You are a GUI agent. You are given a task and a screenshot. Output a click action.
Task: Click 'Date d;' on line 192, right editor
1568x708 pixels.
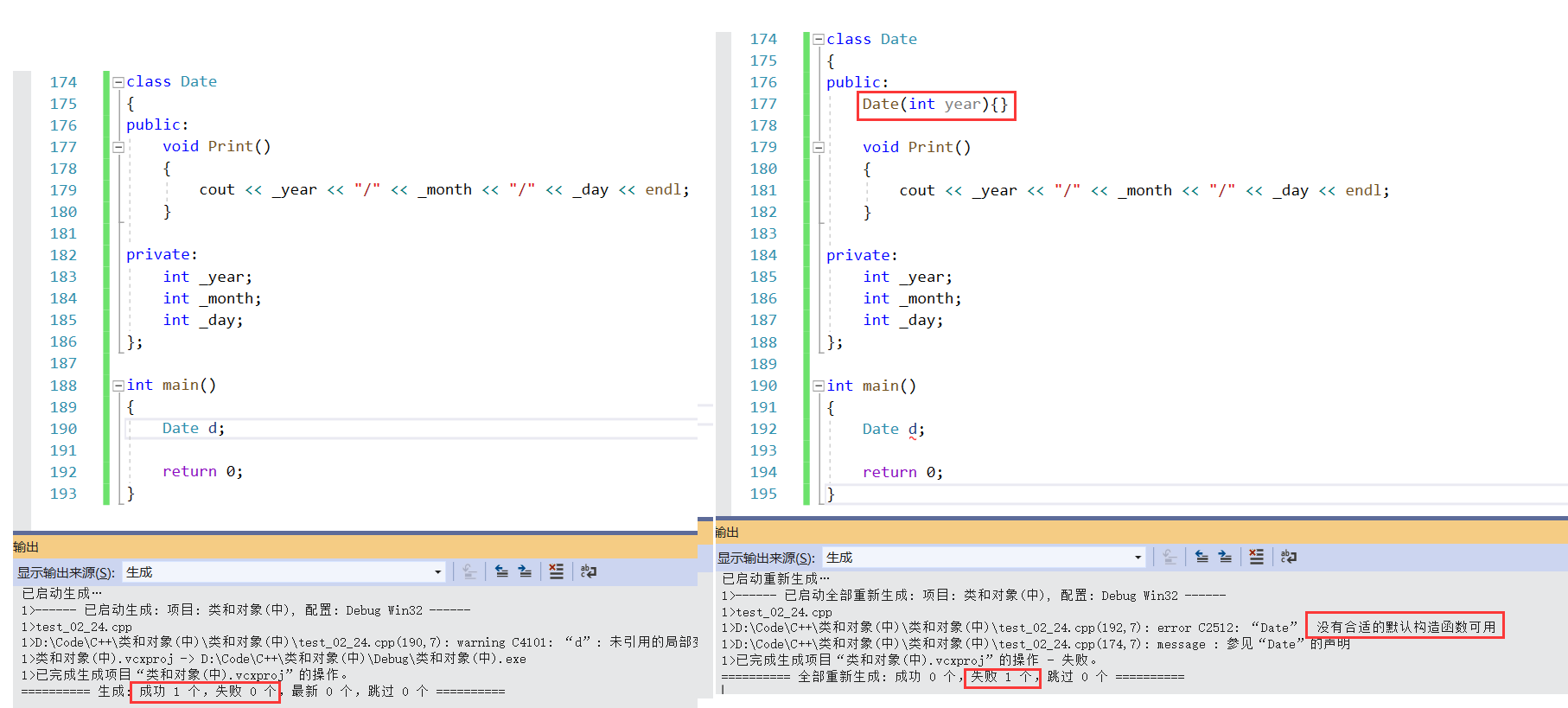(894, 429)
